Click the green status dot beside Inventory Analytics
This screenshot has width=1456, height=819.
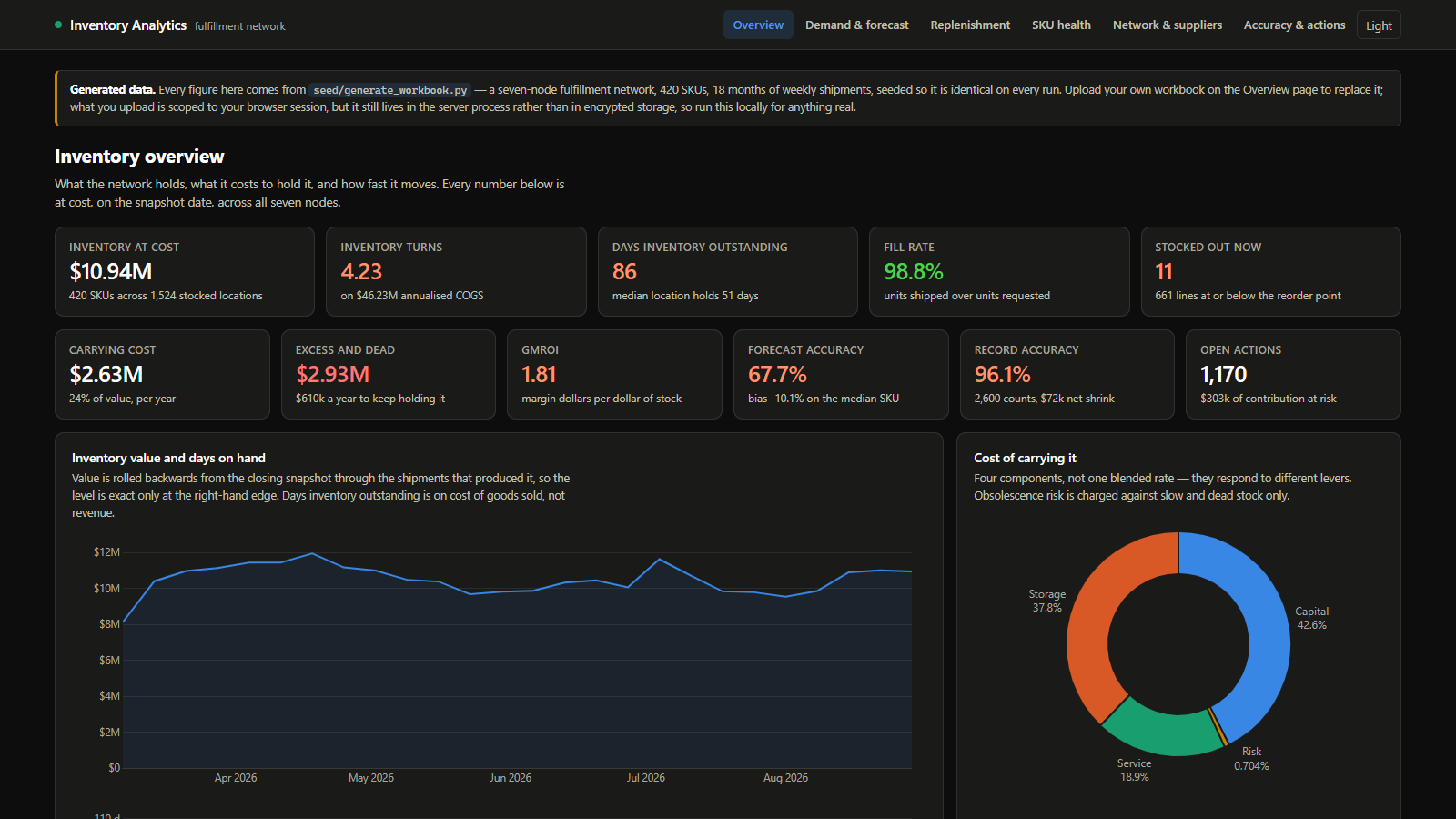58,25
